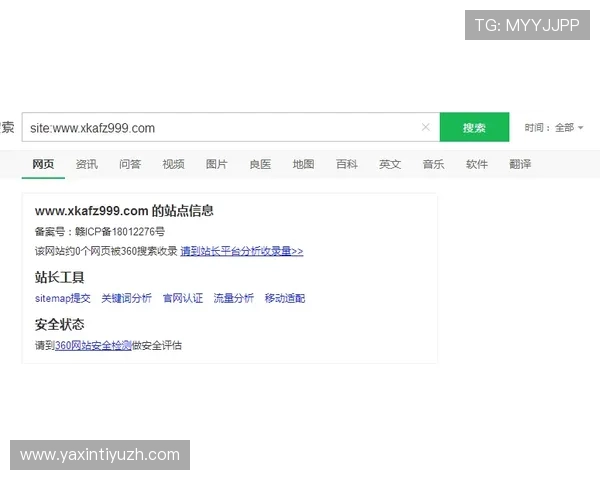Switch to the 问答 tab
The width and height of the screenshot is (600, 480).
pos(130,164)
